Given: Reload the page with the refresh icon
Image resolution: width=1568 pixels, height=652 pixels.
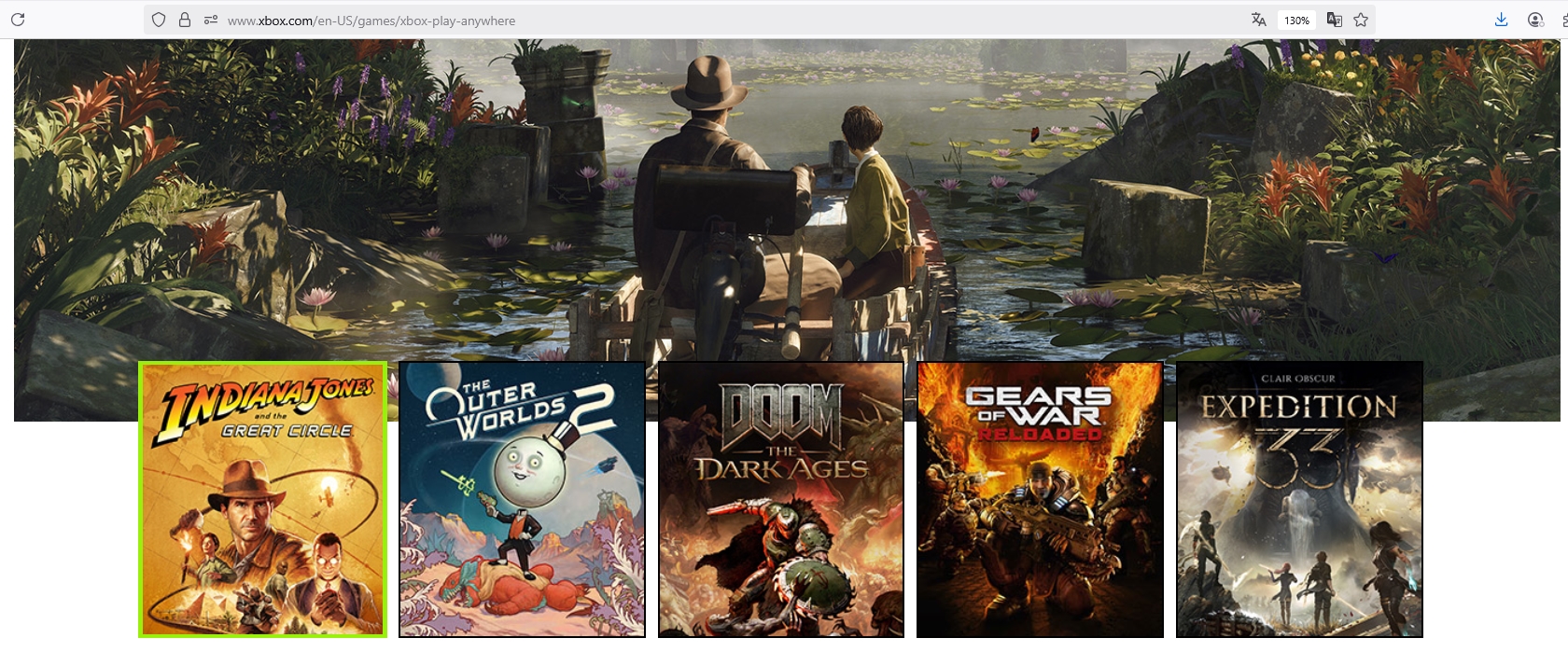Looking at the screenshot, I should tap(18, 20).
